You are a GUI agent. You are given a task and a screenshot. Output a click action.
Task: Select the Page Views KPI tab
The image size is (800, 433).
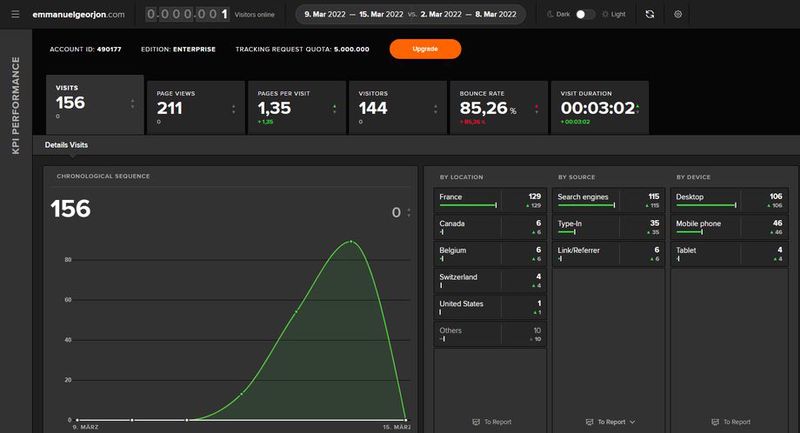[194, 107]
